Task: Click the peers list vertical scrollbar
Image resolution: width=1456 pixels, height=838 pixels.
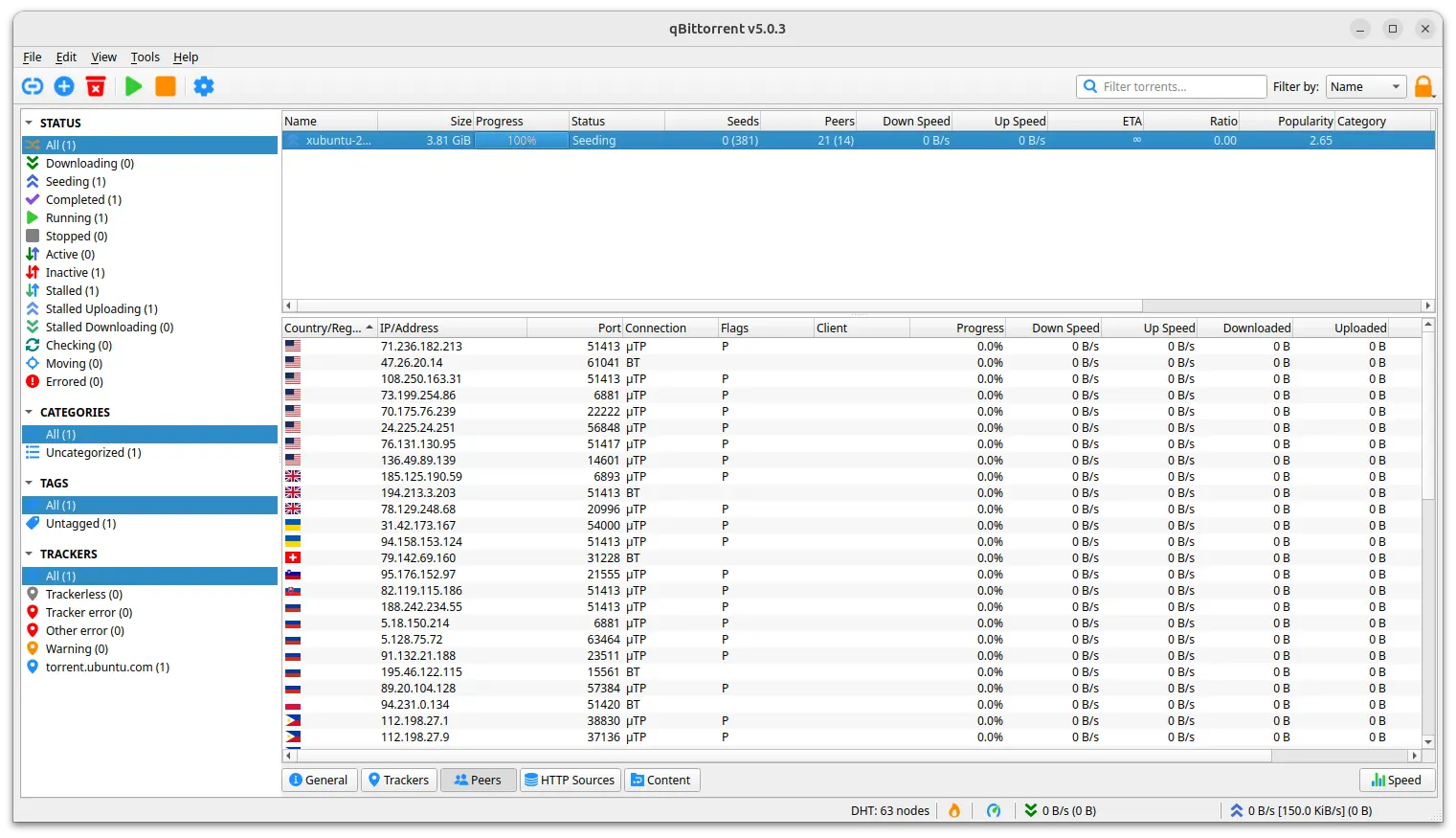Action: coord(1428,416)
